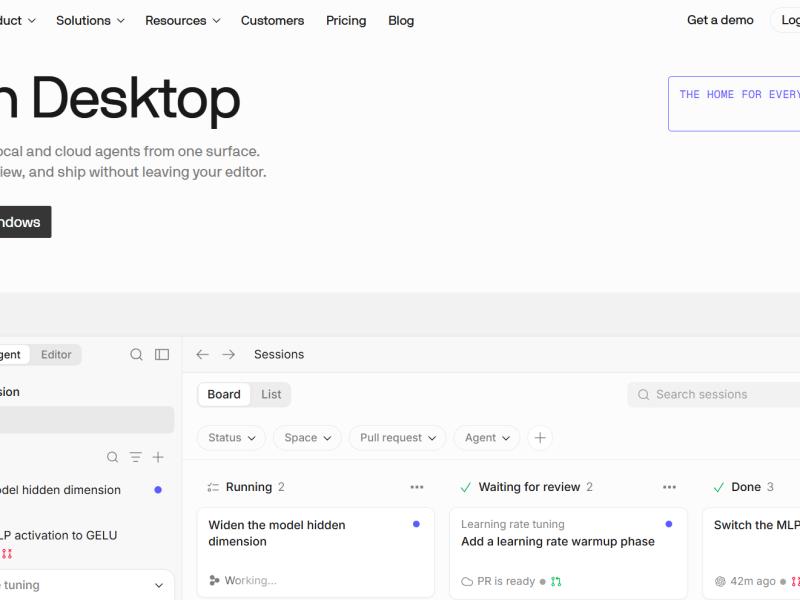Add a new session with sidebar plus
Viewport: 800px width, 600px height.
[x=158, y=457]
